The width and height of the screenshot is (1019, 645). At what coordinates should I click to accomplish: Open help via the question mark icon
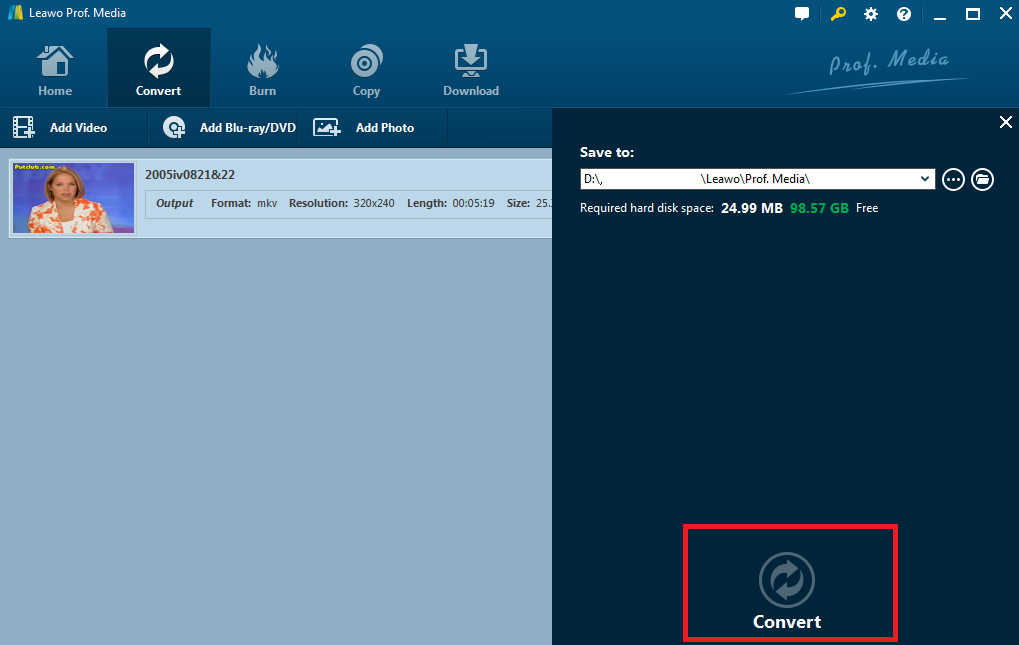click(x=903, y=13)
